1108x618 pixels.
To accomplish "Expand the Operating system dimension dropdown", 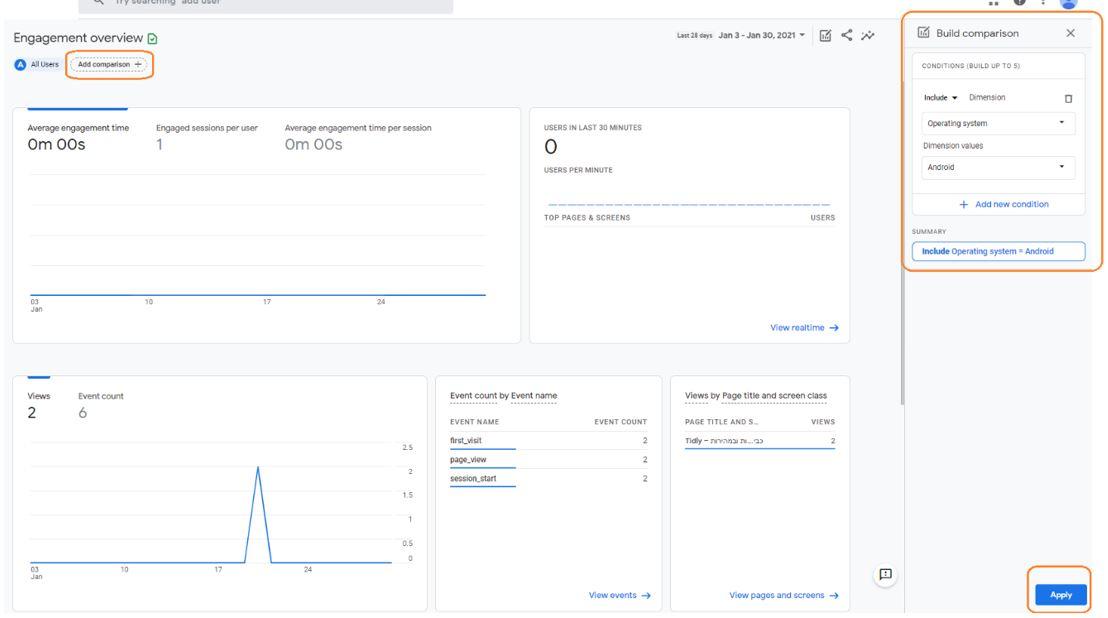I will (x=997, y=123).
